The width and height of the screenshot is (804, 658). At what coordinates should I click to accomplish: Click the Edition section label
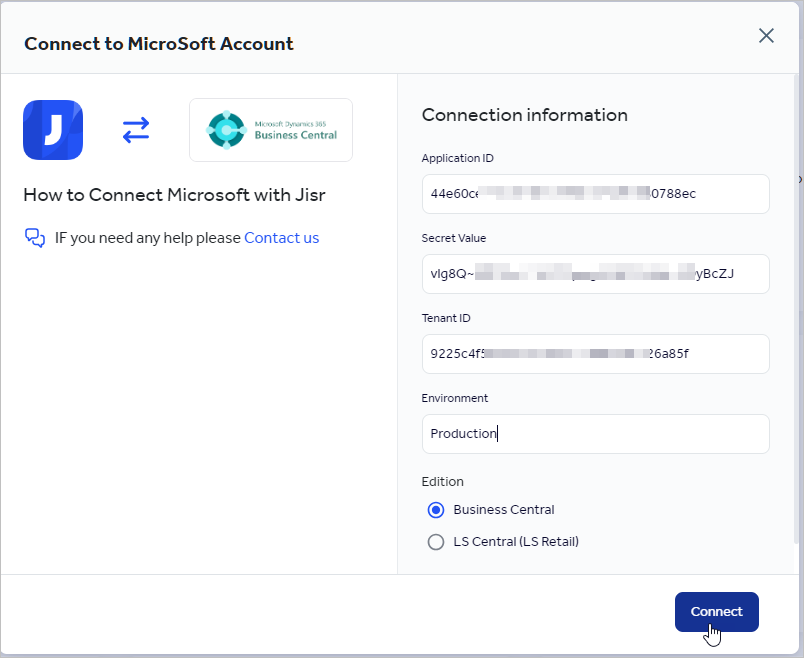pos(442,482)
